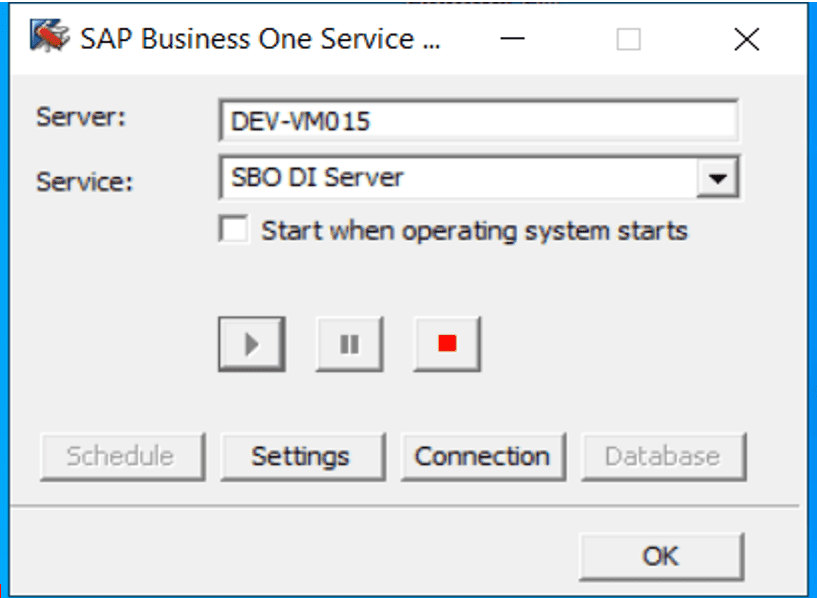Pause the service with the pause button
817x598 pixels.
[x=349, y=344]
